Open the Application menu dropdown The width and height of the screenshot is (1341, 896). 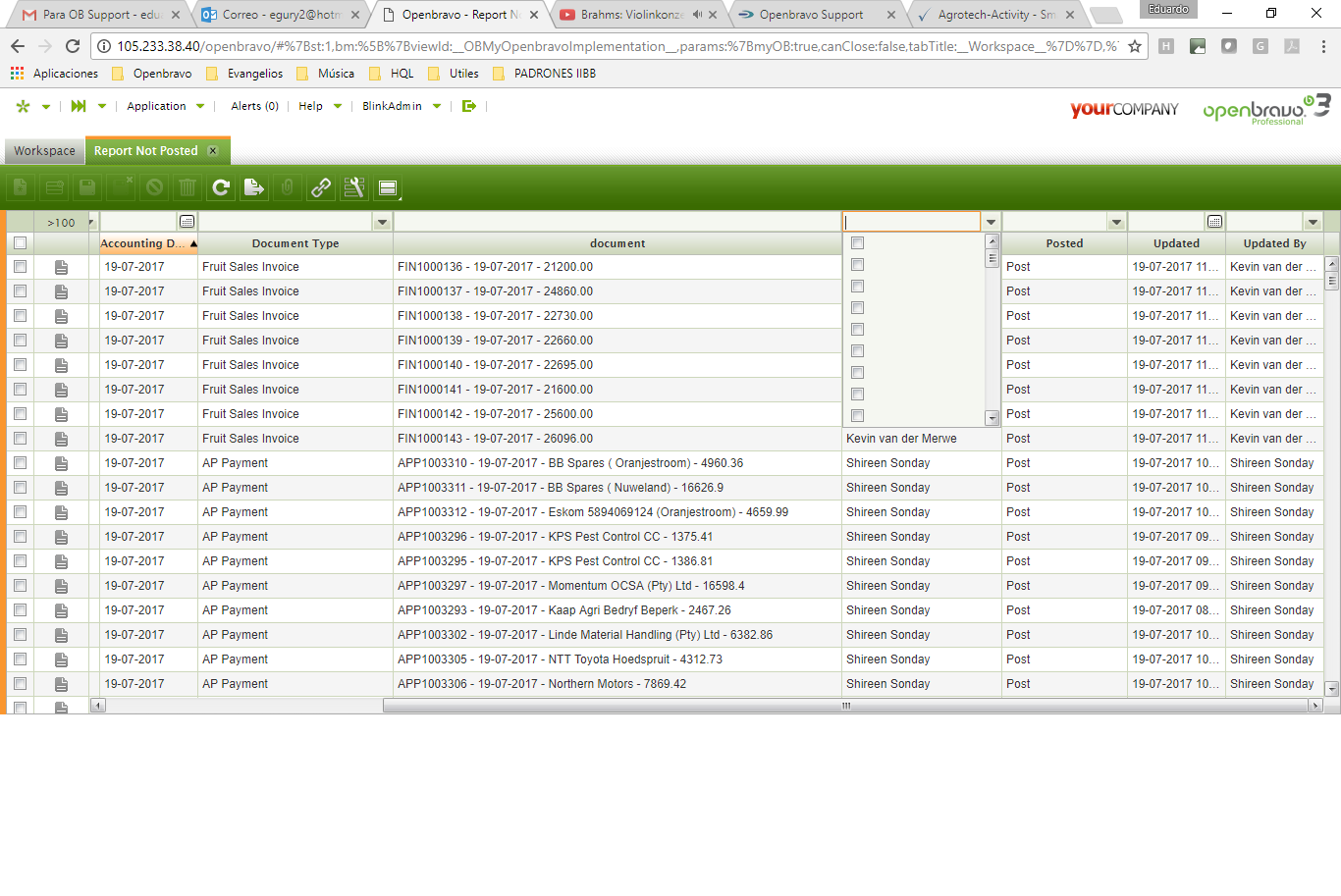click(166, 106)
